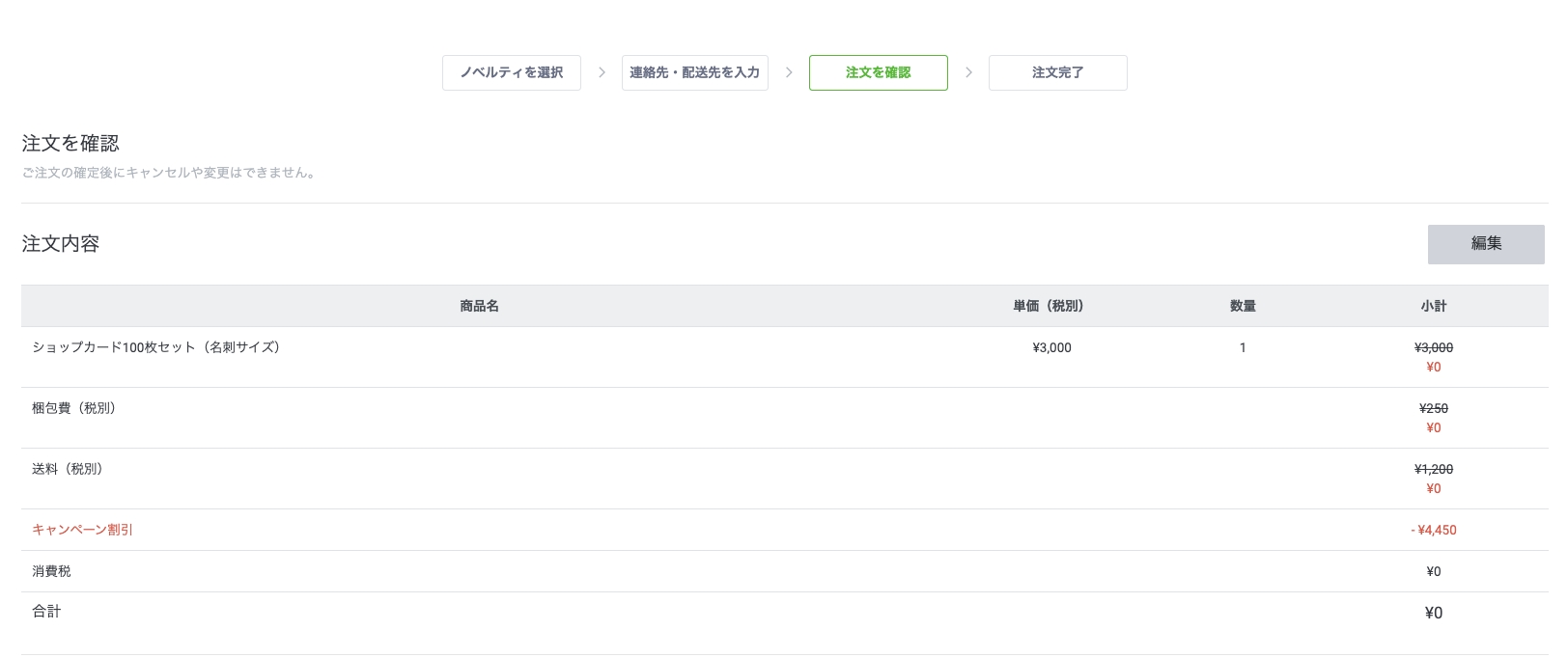Click chevron arrow before 注文完了 step
This screenshot has width=1568, height=658.
[968, 72]
